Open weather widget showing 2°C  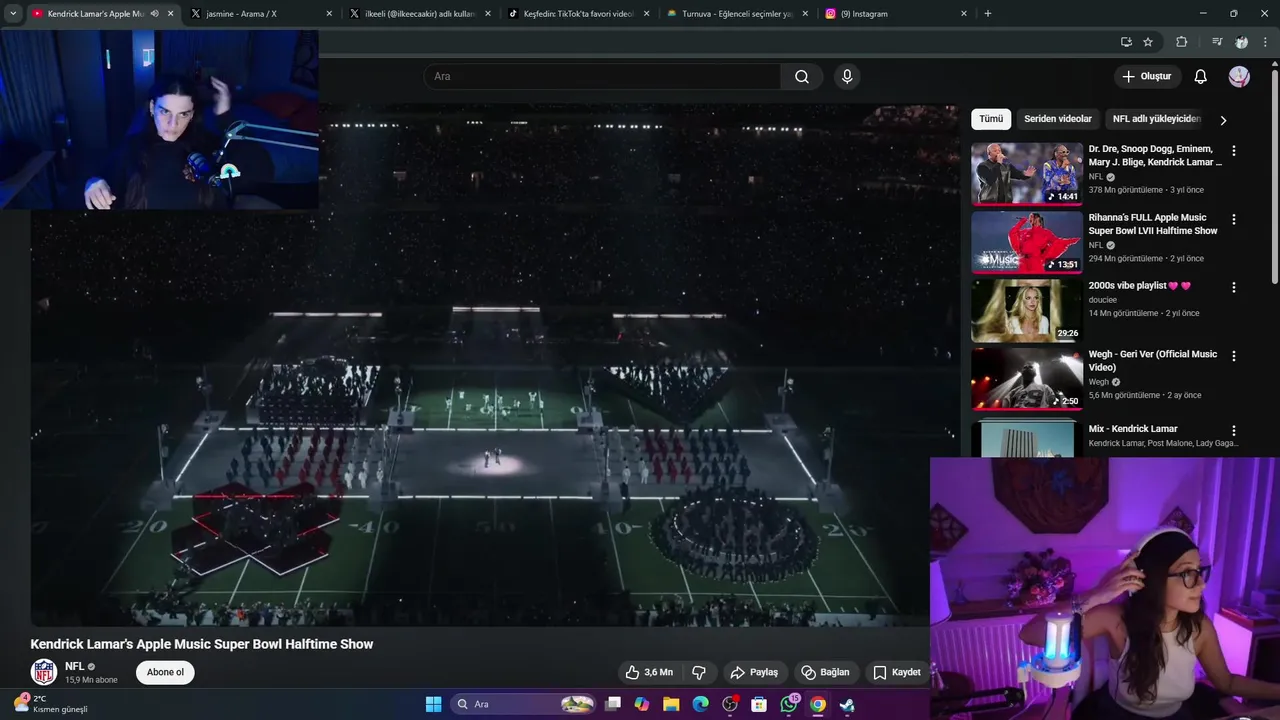pyautogui.click(x=50, y=704)
